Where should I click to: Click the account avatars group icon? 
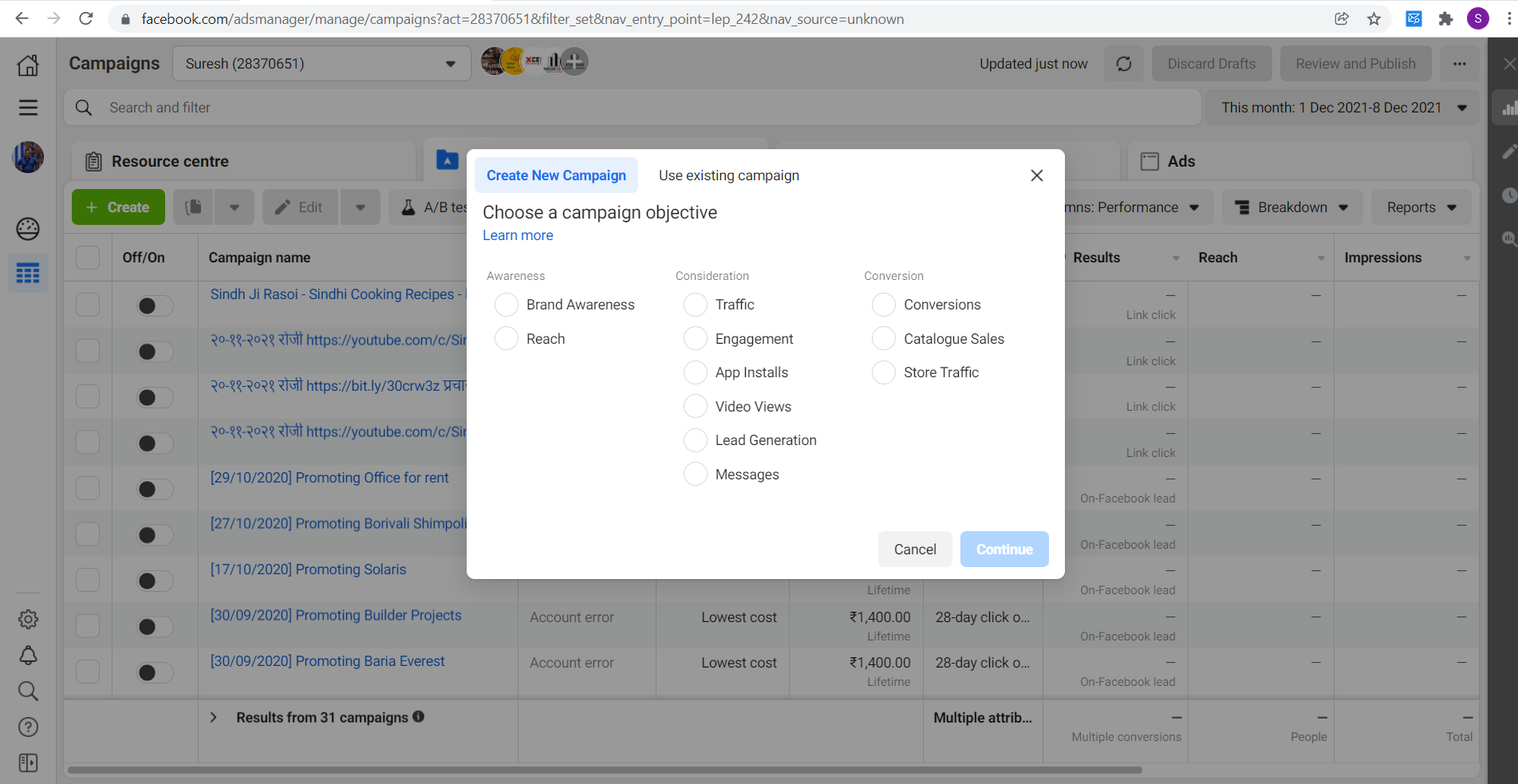(x=534, y=61)
